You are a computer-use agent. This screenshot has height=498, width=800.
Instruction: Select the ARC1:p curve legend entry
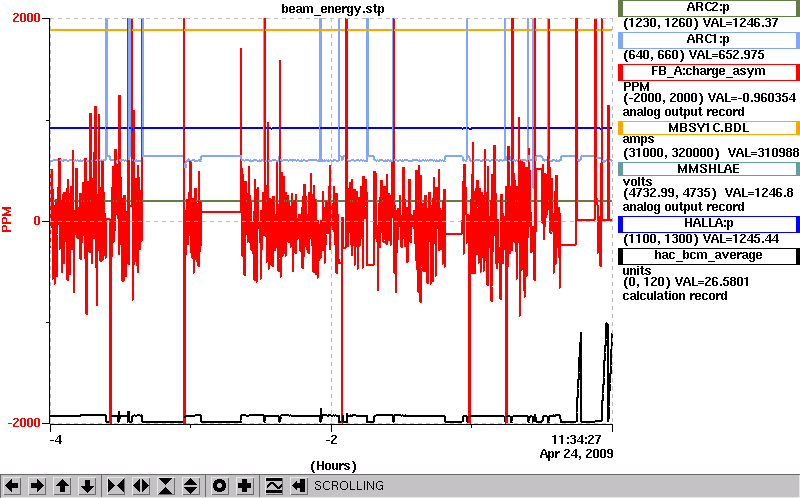[x=709, y=39]
